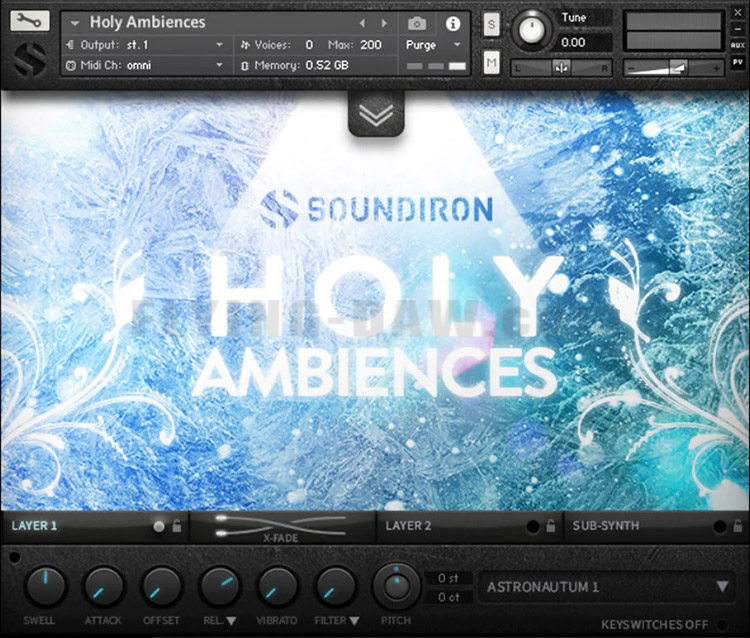Click the Tune value 0.00 field
This screenshot has width=750, height=638.
tap(585, 43)
